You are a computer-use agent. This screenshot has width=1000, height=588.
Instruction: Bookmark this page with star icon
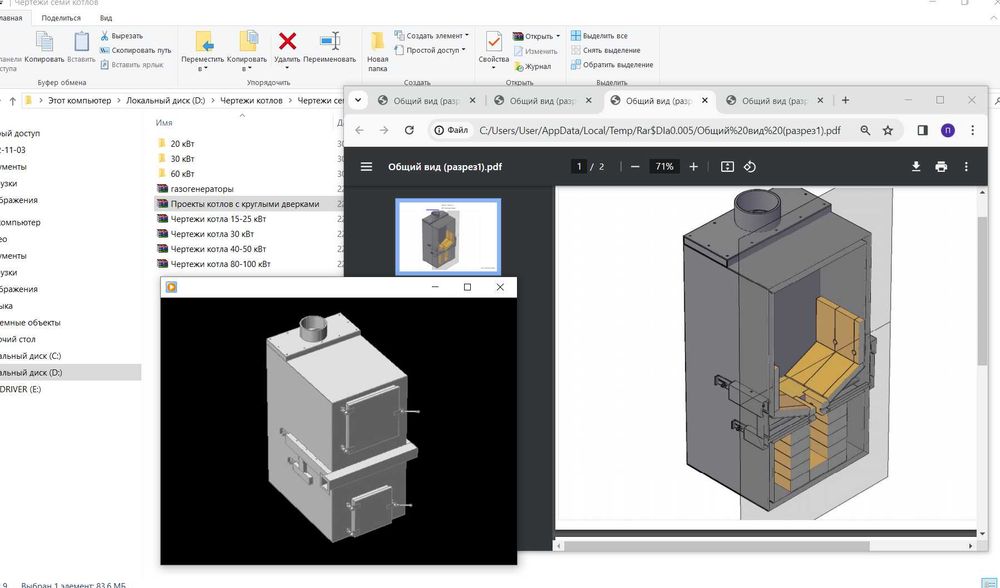coord(889,130)
